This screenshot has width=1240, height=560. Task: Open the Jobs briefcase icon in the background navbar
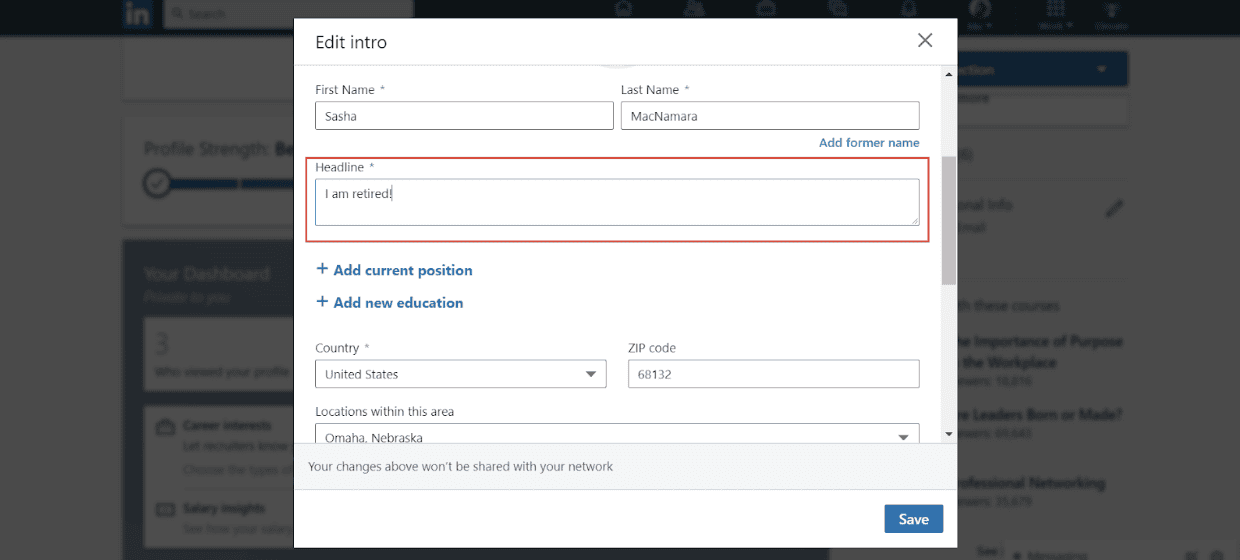[767, 10]
